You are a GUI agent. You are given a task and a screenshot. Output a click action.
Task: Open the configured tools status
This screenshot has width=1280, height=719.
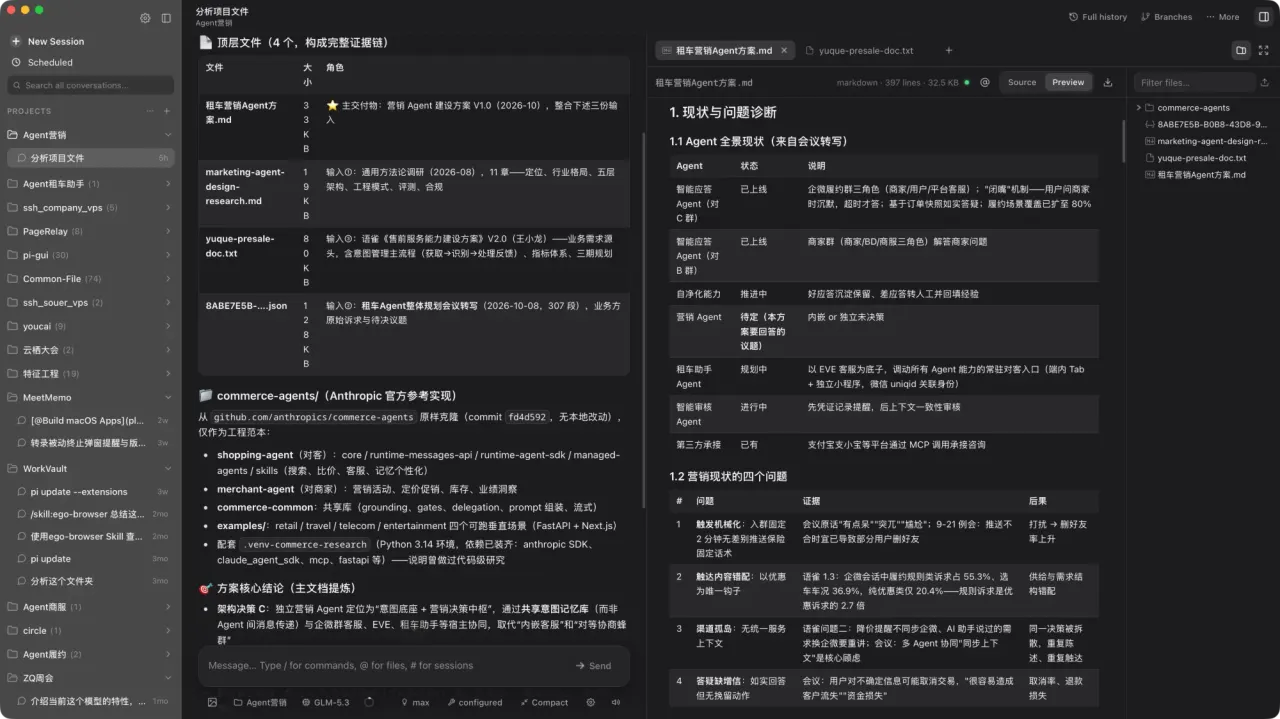(474, 702)
